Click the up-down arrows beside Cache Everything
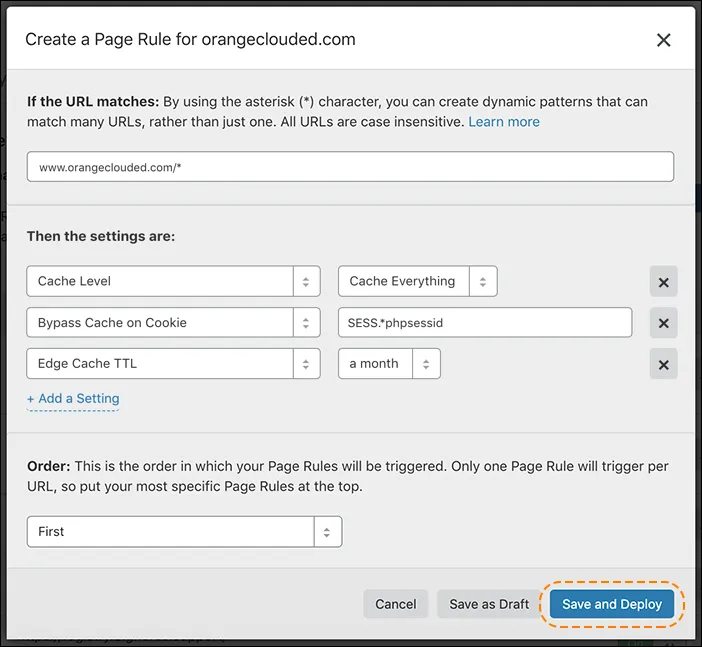The width and height of the screenshot is (702, 647). 482,282
